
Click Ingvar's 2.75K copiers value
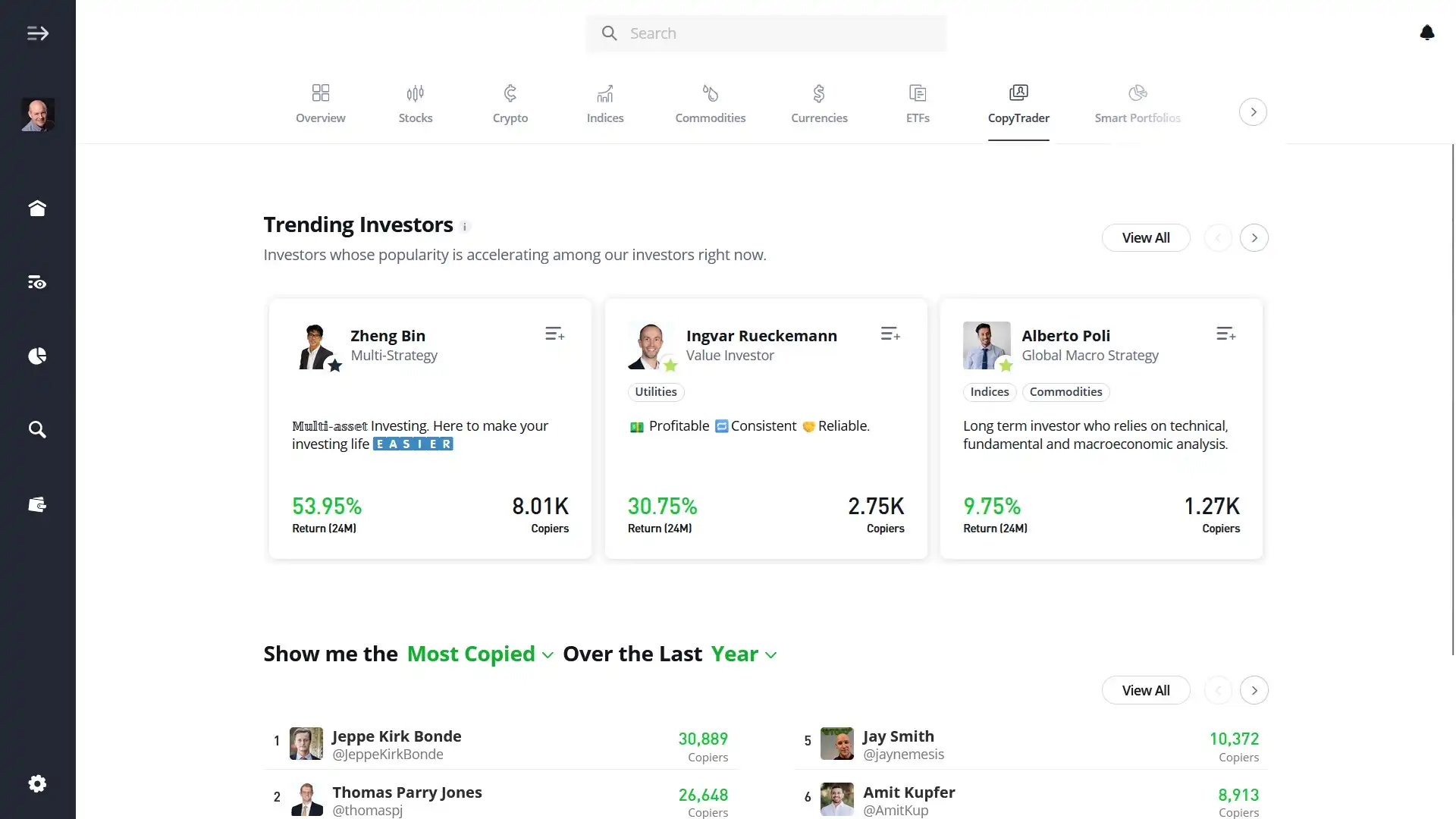click(x=876, y=506)
